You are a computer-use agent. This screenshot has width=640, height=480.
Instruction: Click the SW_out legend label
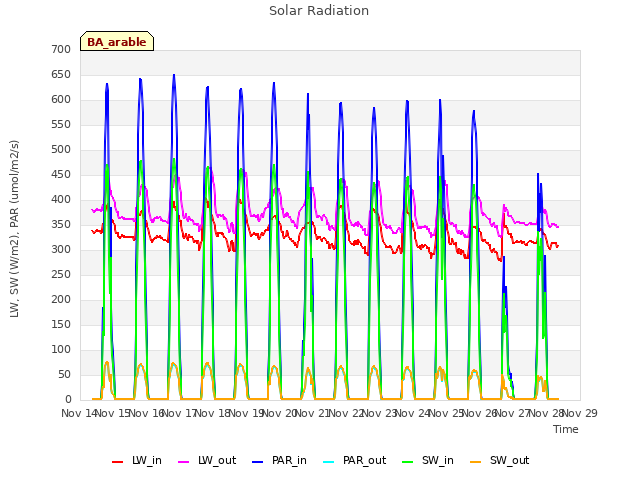point(509,460)
